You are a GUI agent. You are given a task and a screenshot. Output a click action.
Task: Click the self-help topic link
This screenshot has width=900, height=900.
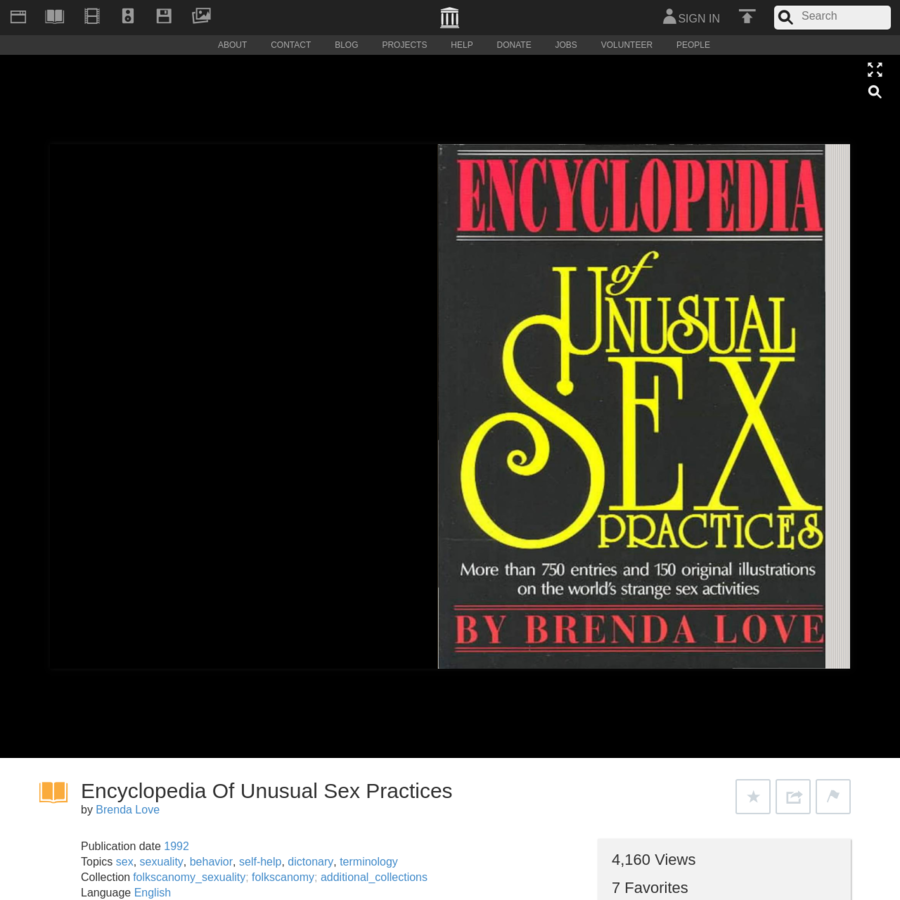[260, 862]
